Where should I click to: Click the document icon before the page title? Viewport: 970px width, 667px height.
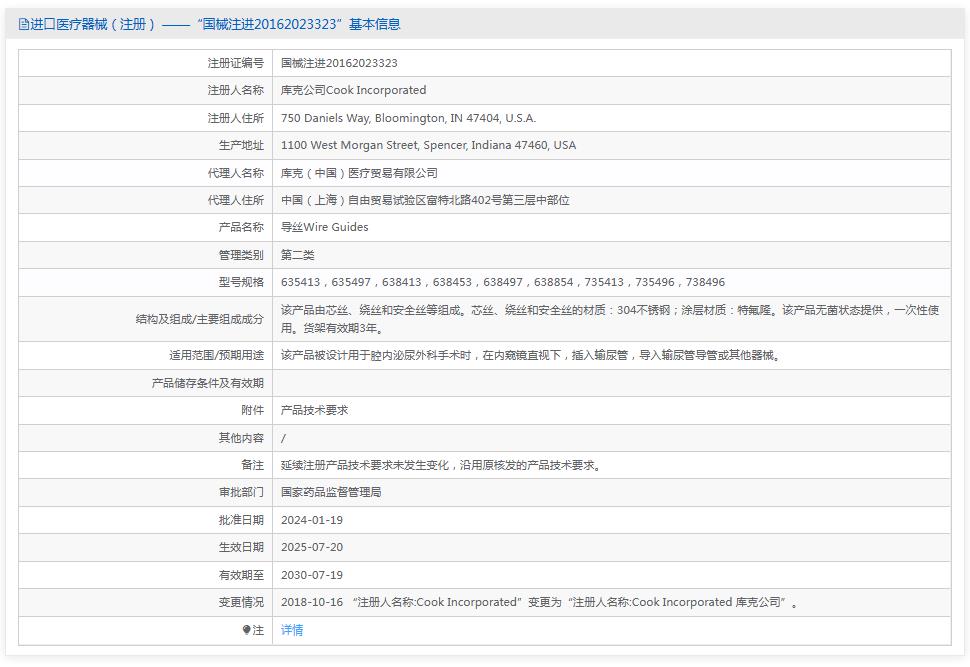click(21, 23)
